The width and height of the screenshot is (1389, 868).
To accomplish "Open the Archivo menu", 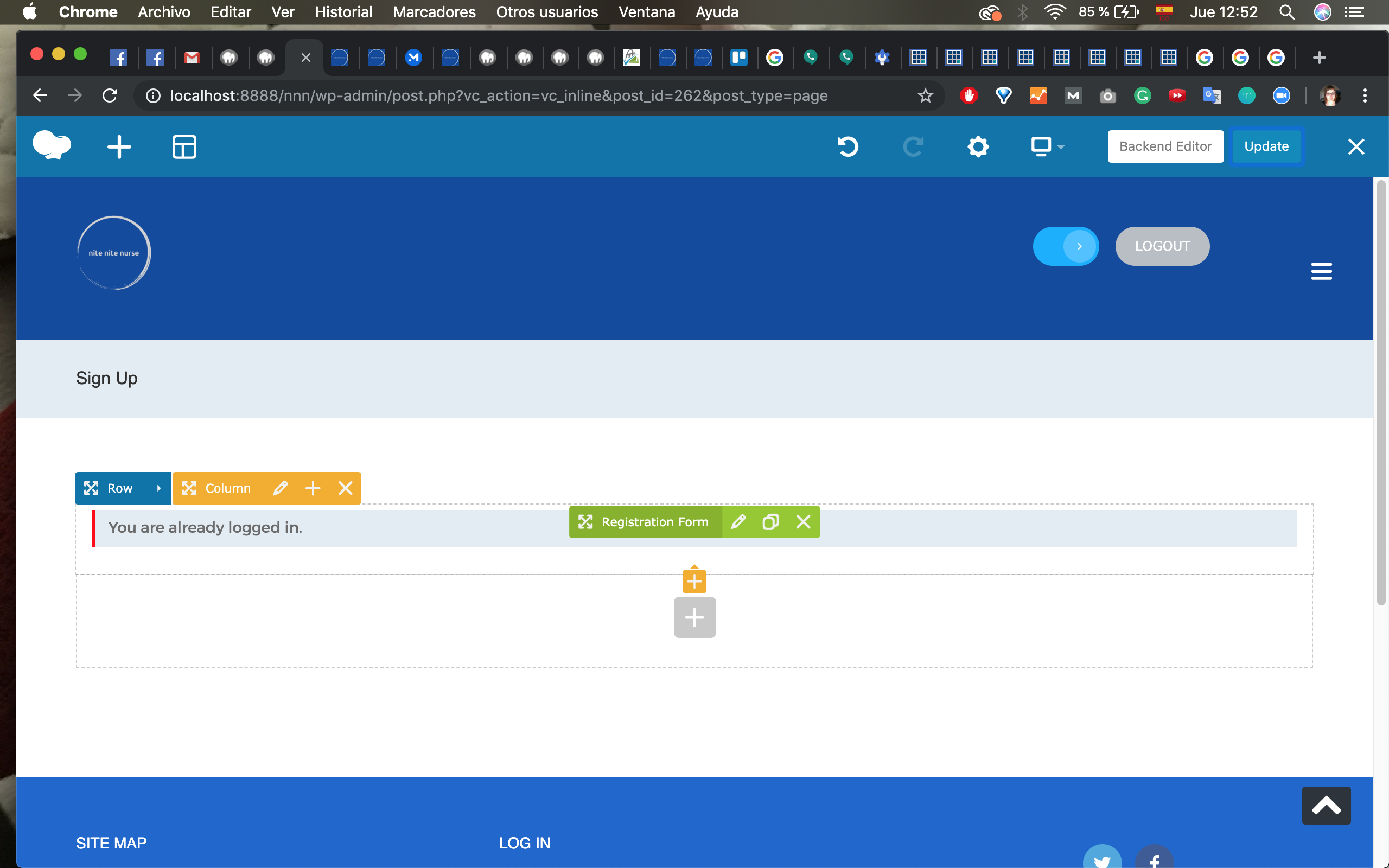I will click(x=164, y=12).
